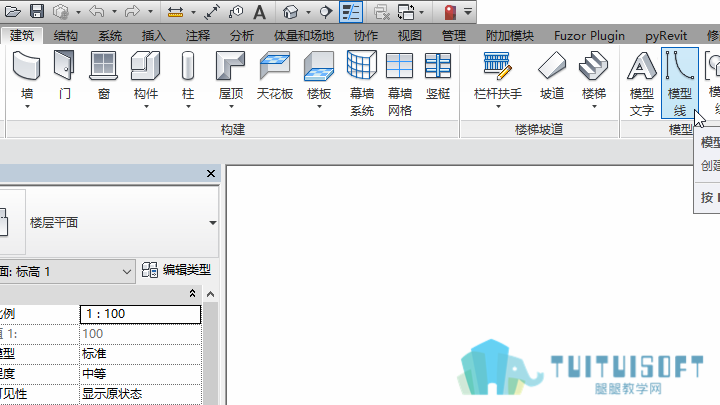Switch to the 附加模块 ribbon tab
The image size is (720, 405).
(x=510, y=36)
